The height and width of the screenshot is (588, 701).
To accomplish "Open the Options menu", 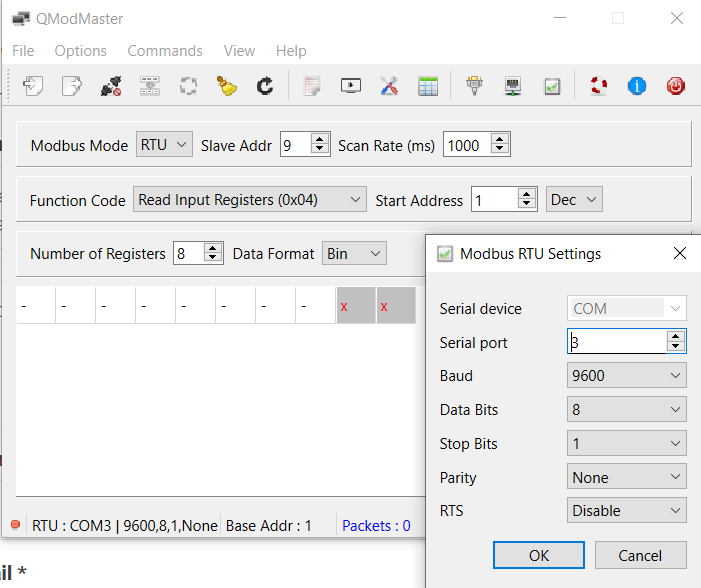I will pos(80,51).
